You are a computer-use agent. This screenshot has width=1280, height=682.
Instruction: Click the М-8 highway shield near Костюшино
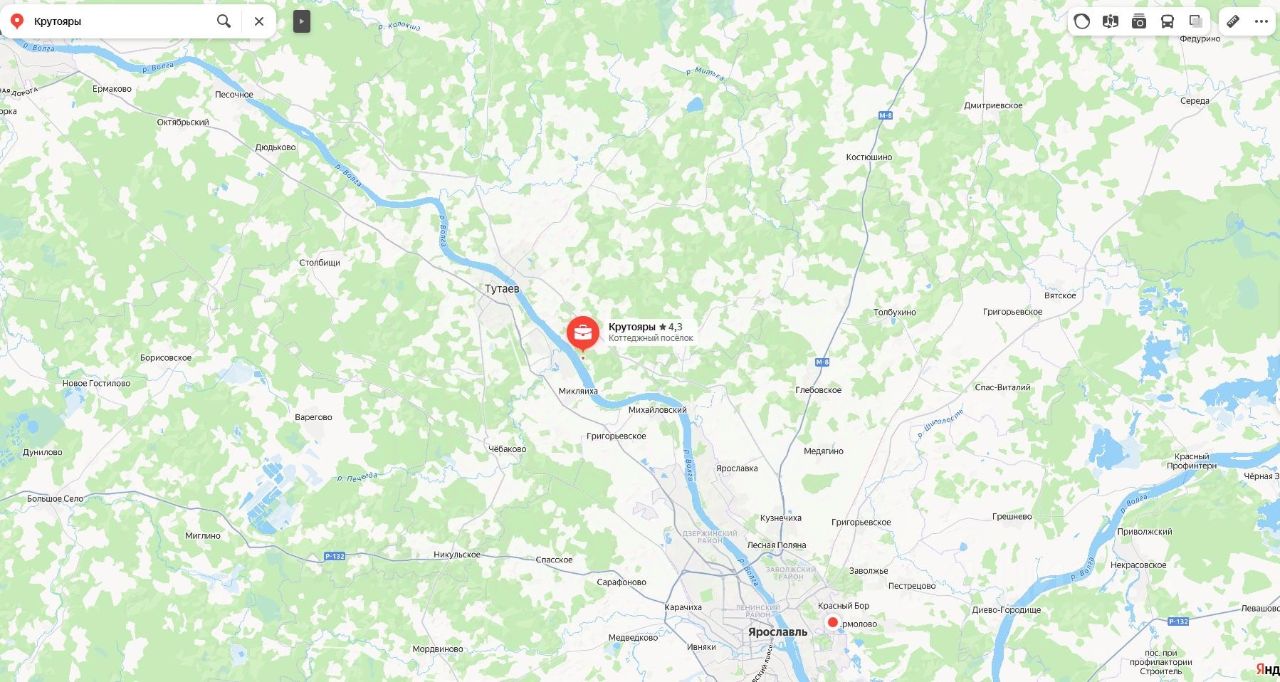click(x=885, y=114)
